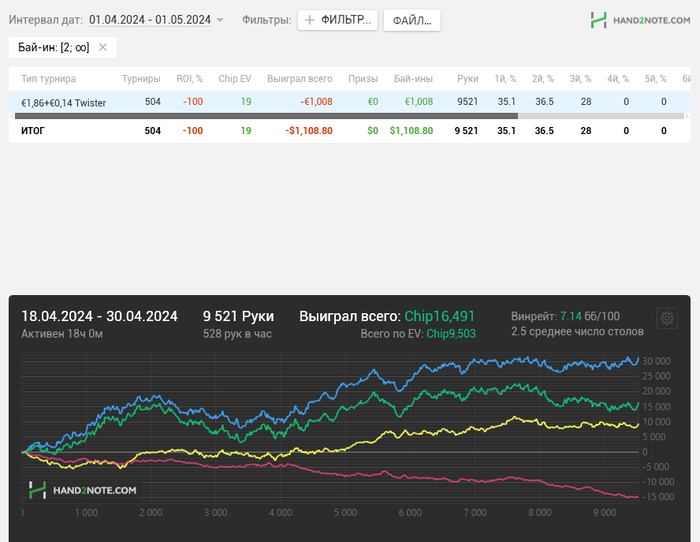The height and width of the screenshot is (542, 700).
Task: Click the plus icon to add a filter
Action: (x=309, y=20)
